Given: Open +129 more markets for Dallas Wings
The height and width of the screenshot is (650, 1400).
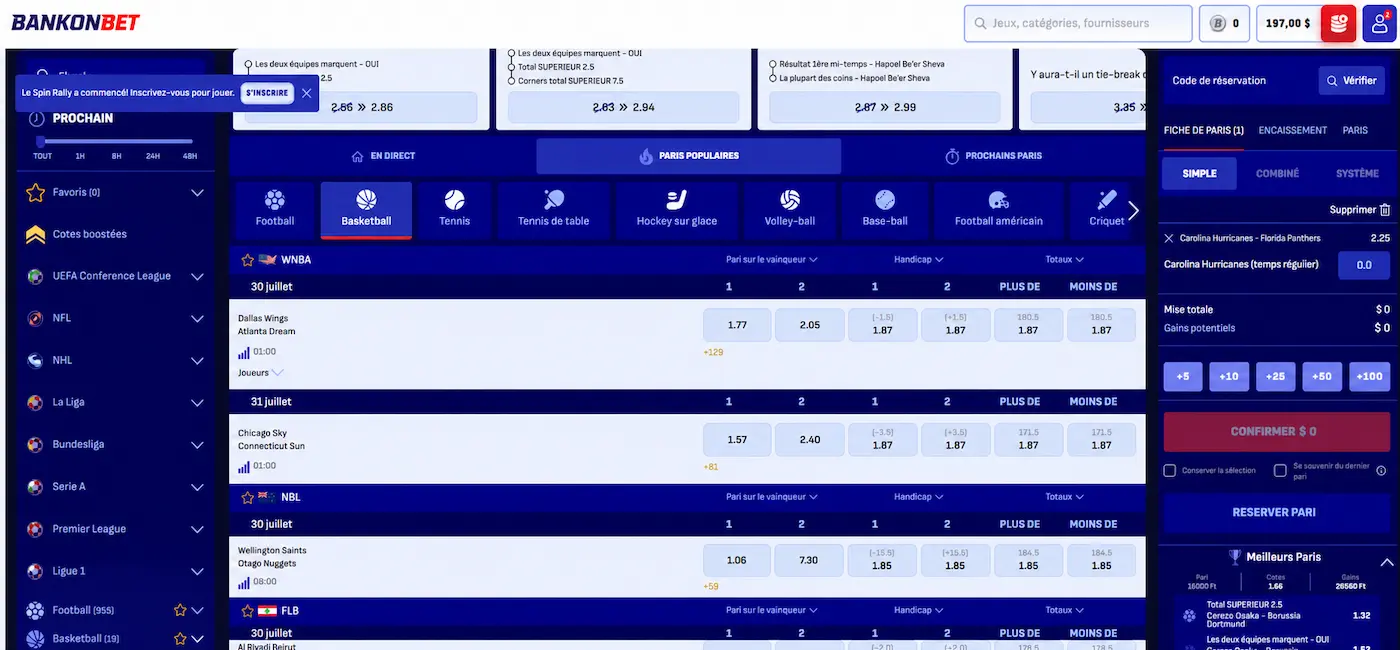Looking at the screenshot, I should tap(713, 353).
